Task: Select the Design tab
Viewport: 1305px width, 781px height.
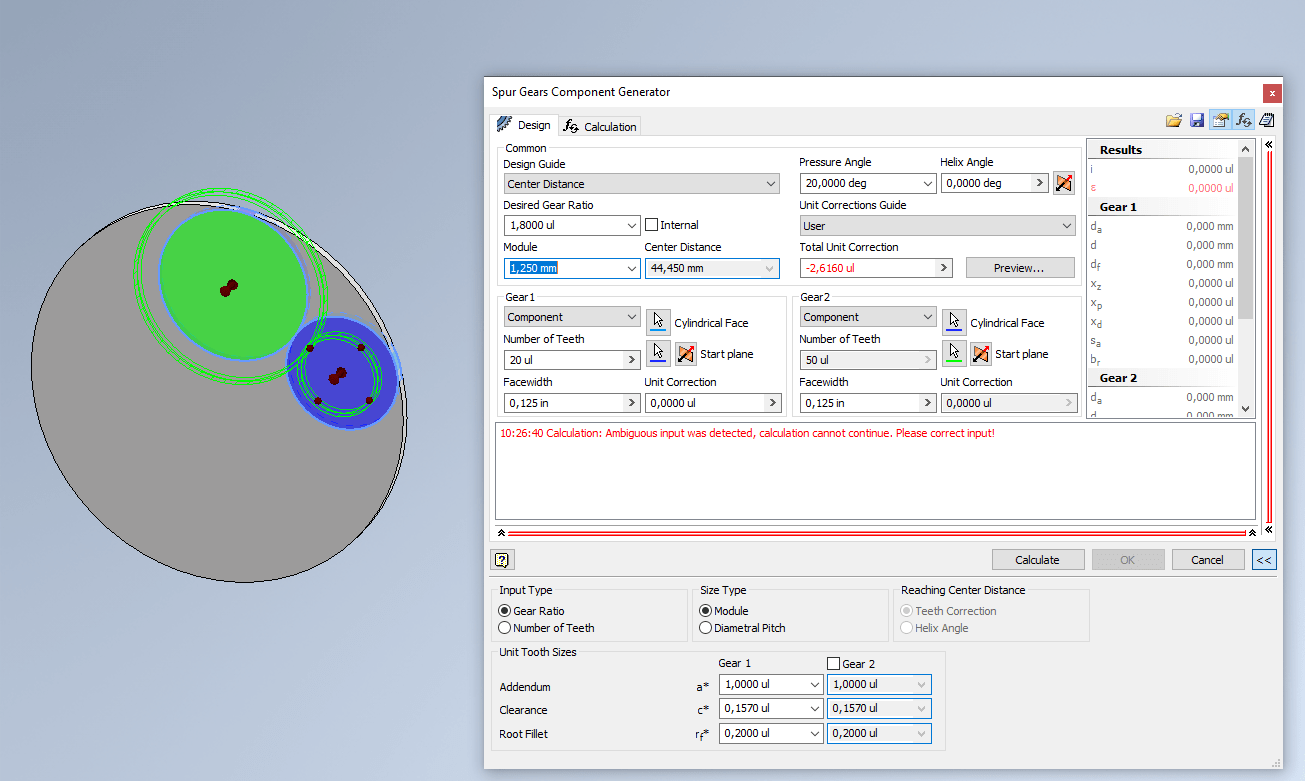Action: [x=532, y=126]
